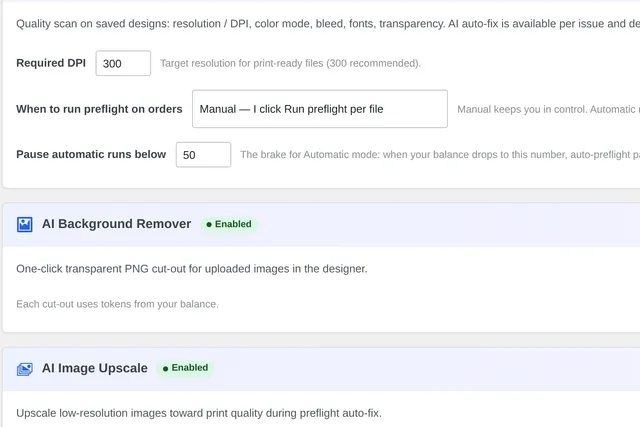Click the Enabled badge beside AI Background Remover
This screenshot has height=427, width=640.
(229, 224)
